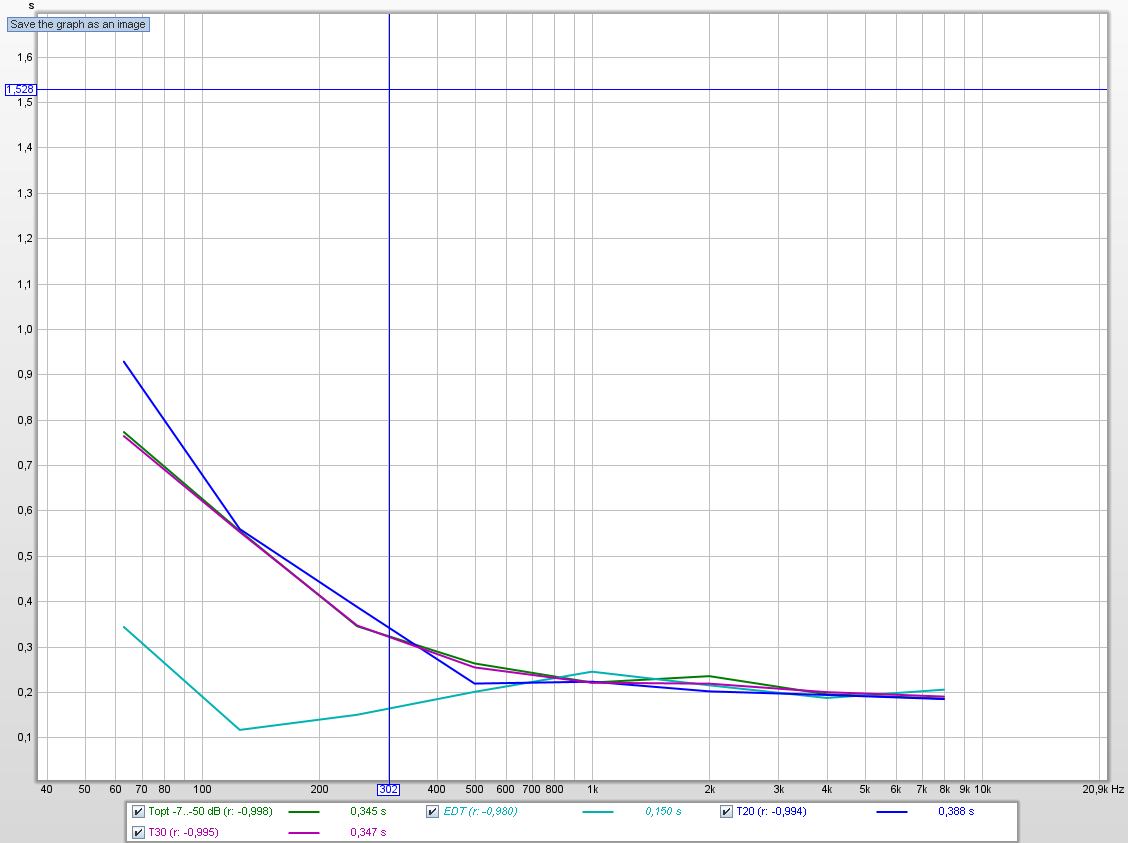Image resolution: width=1128 pixels, height=843 pixels.
Task: Click the 1,0 label on time axis
Action: (23, 329)
